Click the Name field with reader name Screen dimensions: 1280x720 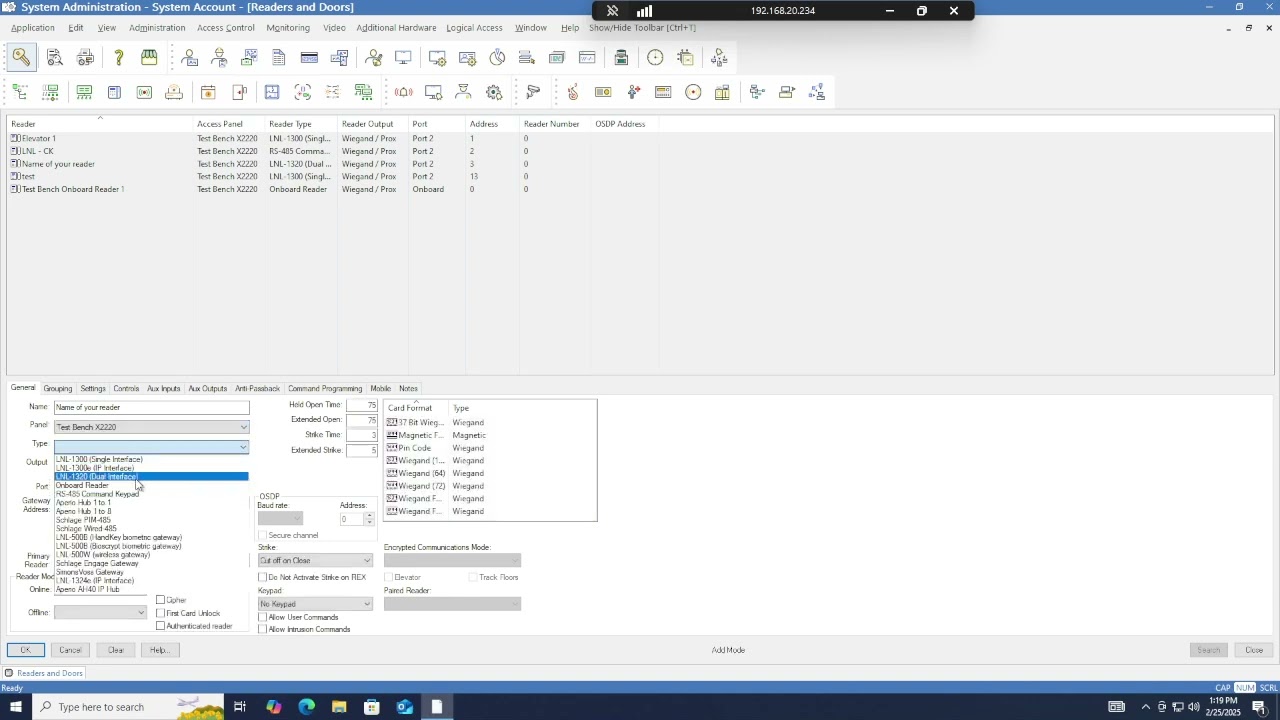point(151,407)
